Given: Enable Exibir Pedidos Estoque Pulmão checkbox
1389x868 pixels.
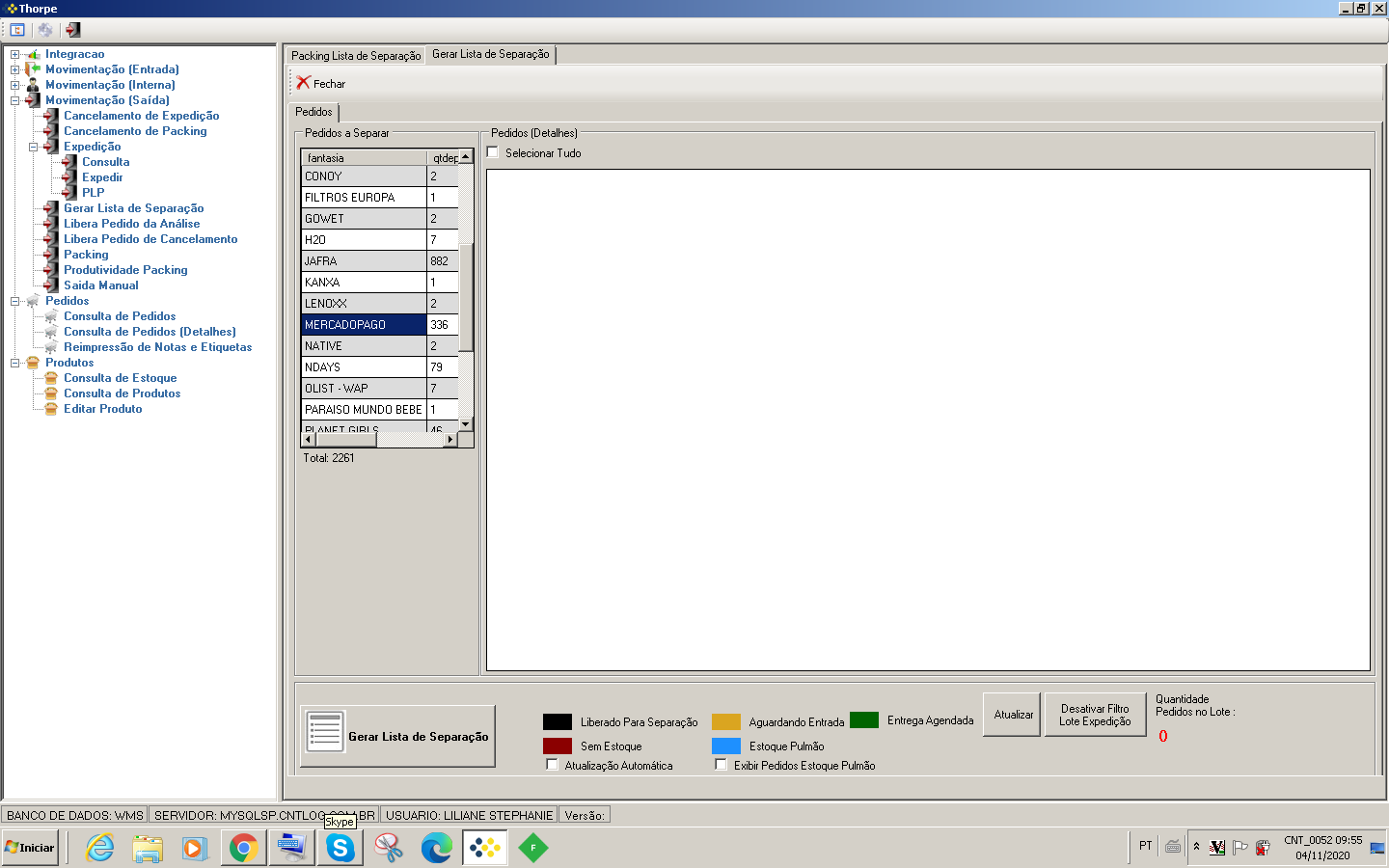Looking at the screenshot, I should pyautogui.click(x=721, y=765).
